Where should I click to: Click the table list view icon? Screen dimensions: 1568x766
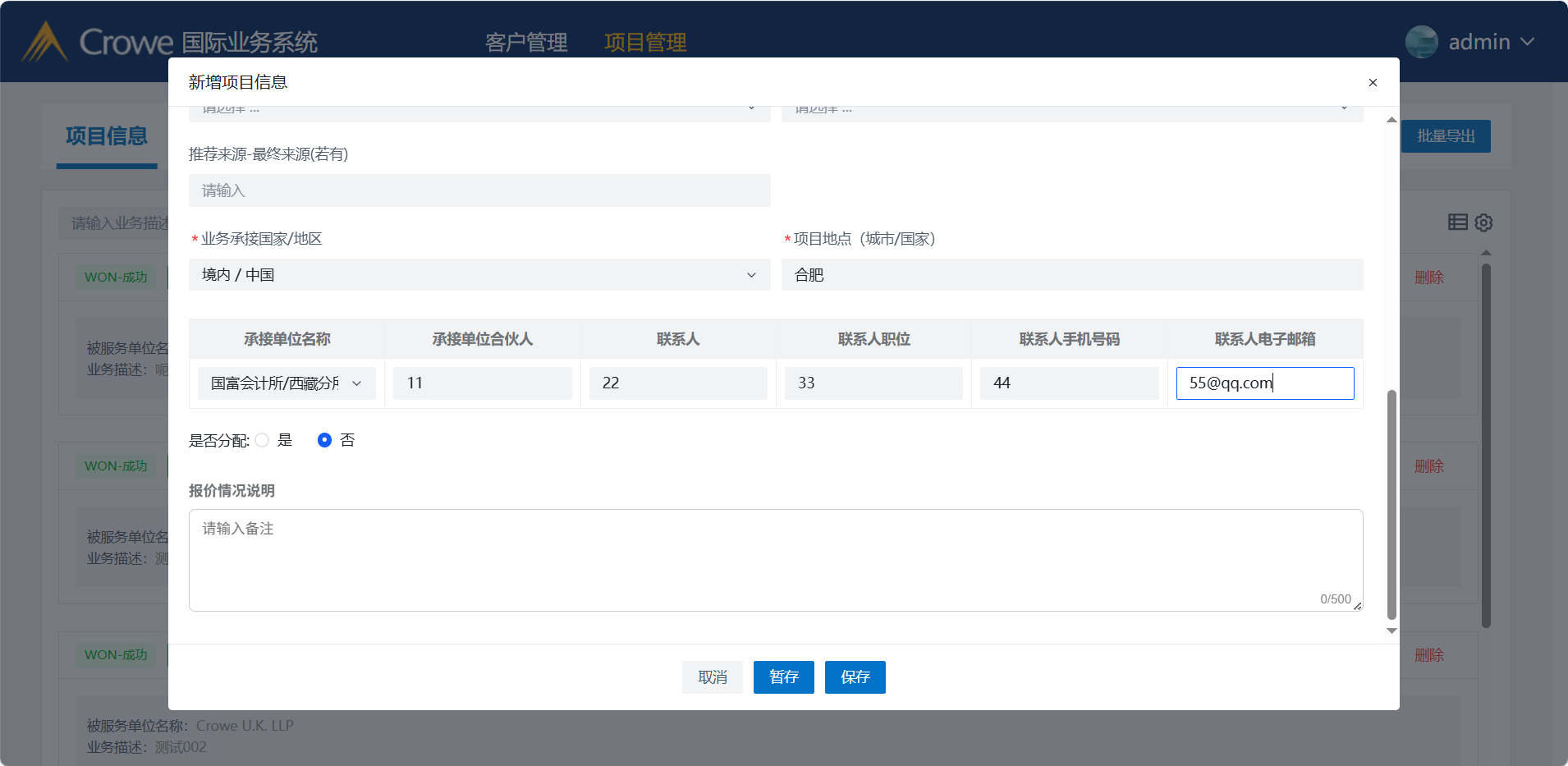point(1457,222)
